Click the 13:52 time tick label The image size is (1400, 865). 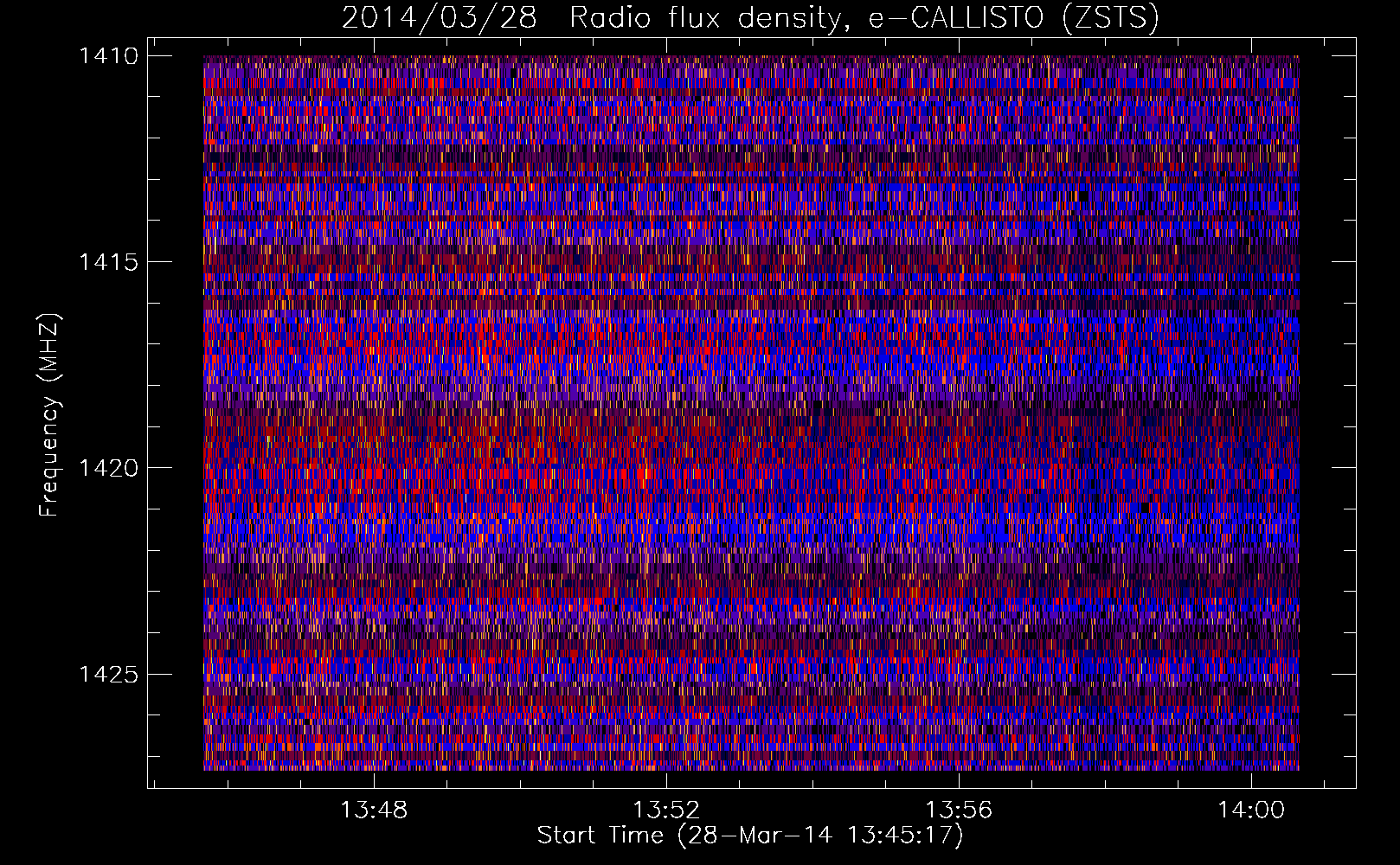click(x=666, y=811)
